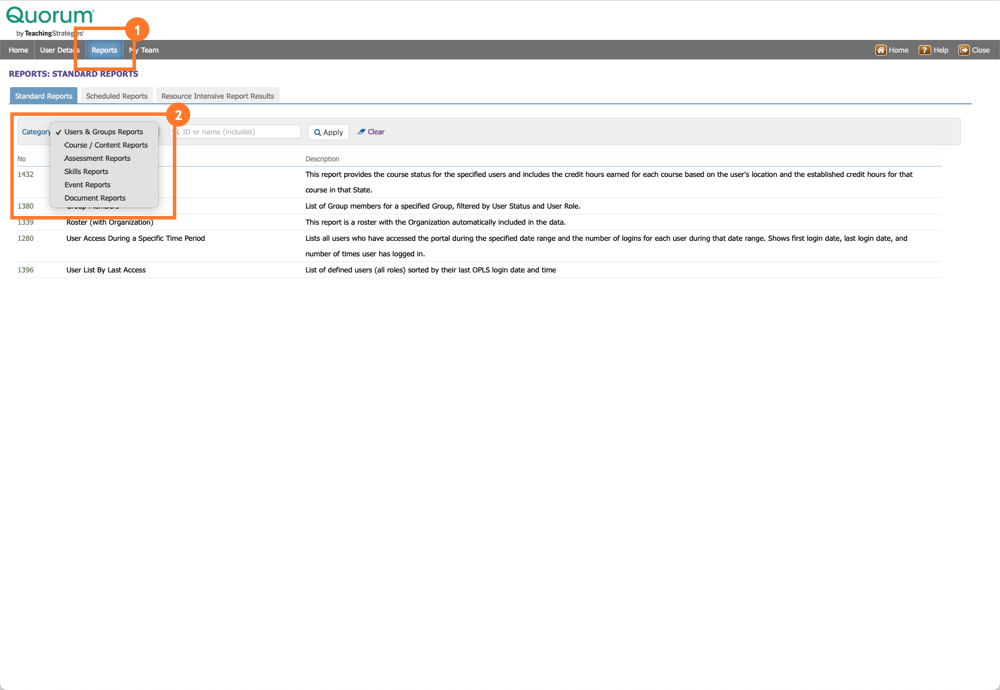Click the orange step 1 marker badge
The image size is (1000, 690).
point(136,31)
